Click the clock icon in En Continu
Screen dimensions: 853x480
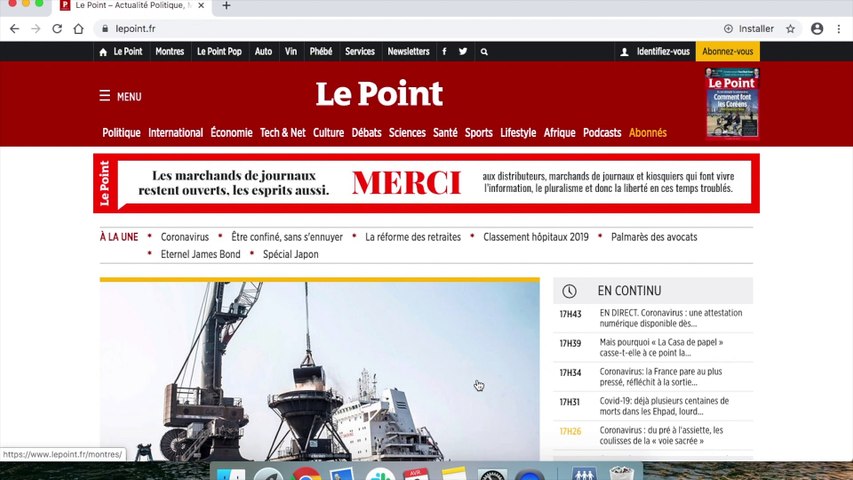coord(569,291)
